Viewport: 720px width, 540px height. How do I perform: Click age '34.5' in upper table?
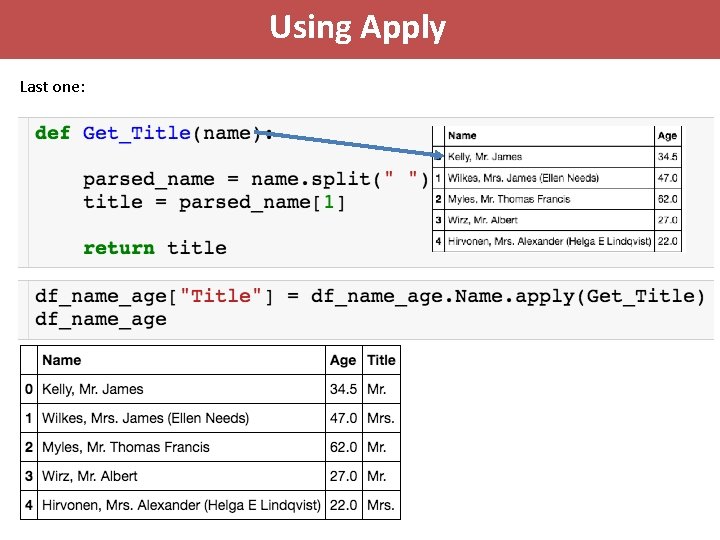[667, 157]
